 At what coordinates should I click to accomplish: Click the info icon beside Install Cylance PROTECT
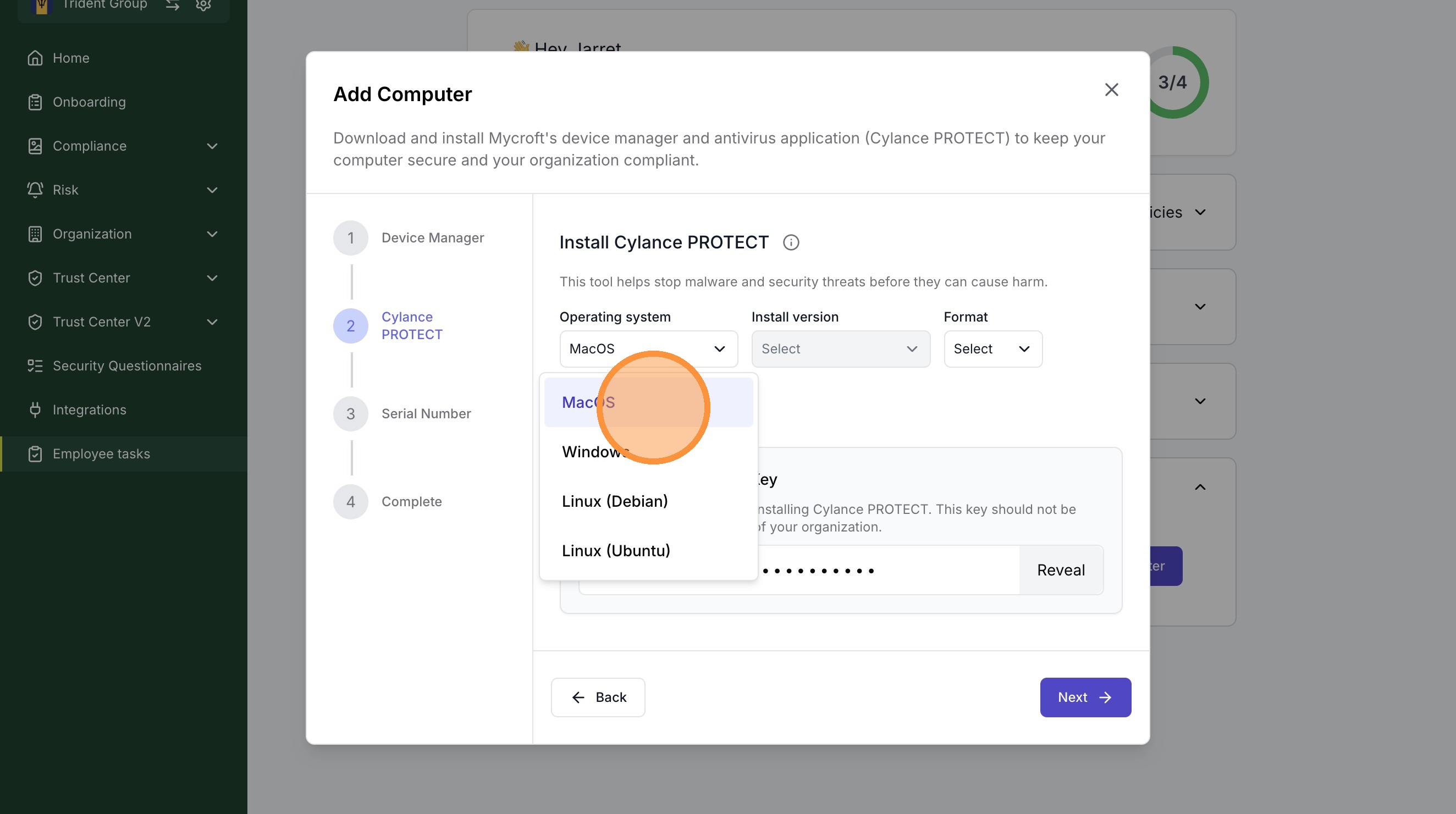[x=791, y=242]
